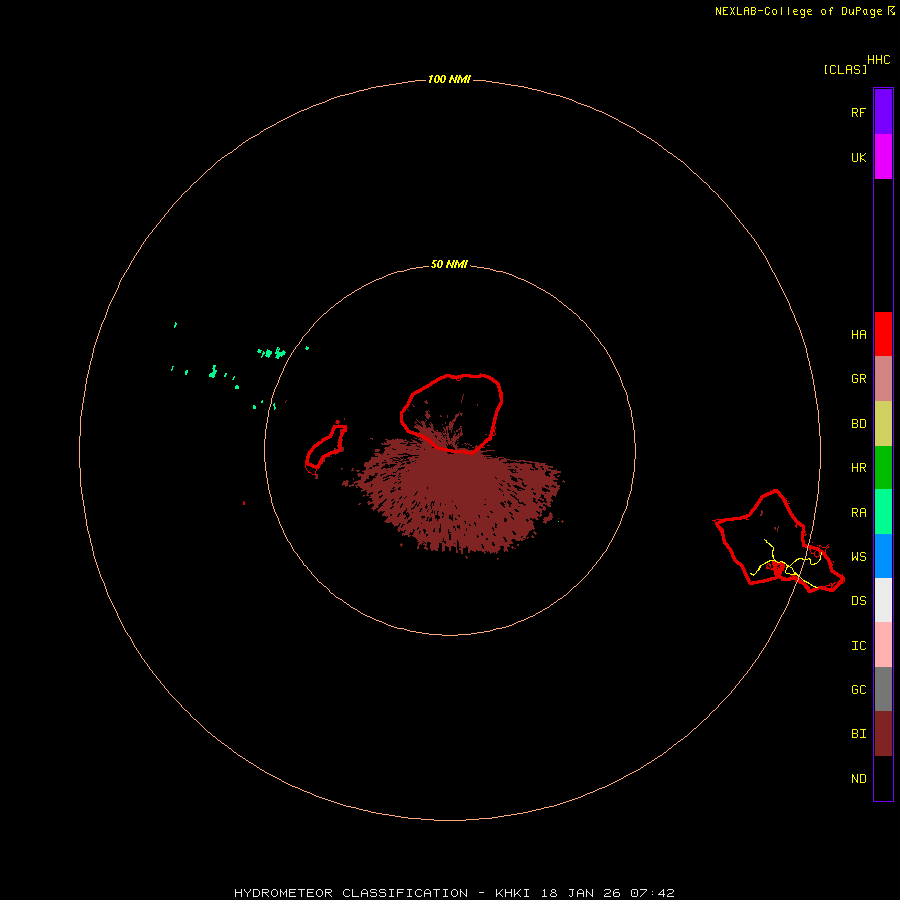Click the WS legend label

pyautogui.click(x=858, y=557)
